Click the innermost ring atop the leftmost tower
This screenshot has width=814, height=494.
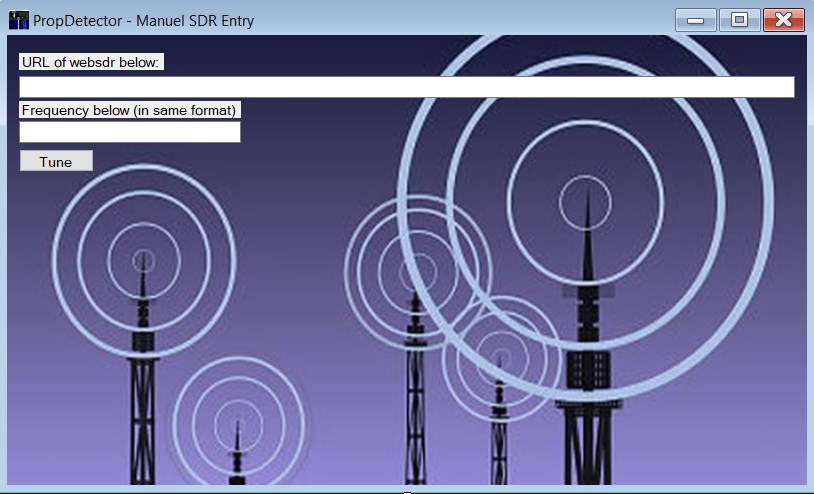[143, 261]
